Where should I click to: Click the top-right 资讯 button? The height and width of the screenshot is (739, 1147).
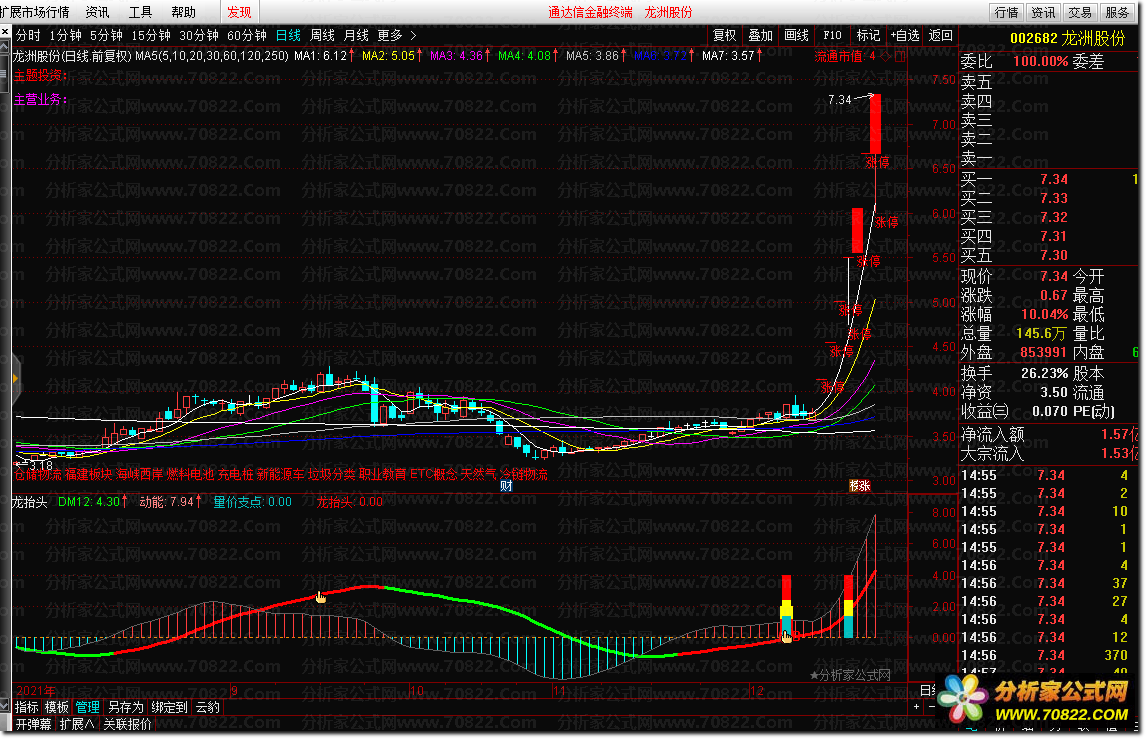click(x=1043, y=12)
